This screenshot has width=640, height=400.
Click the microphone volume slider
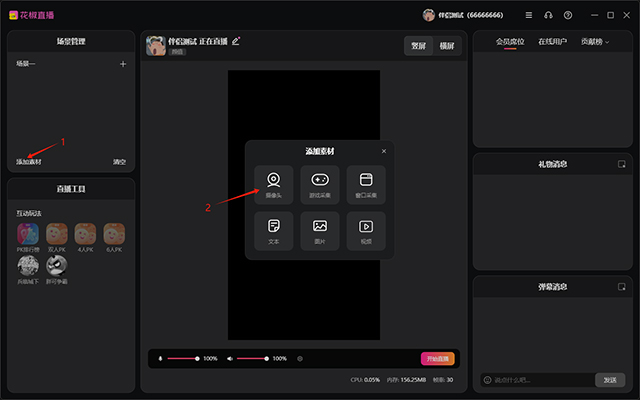click(x=182, y=358)
